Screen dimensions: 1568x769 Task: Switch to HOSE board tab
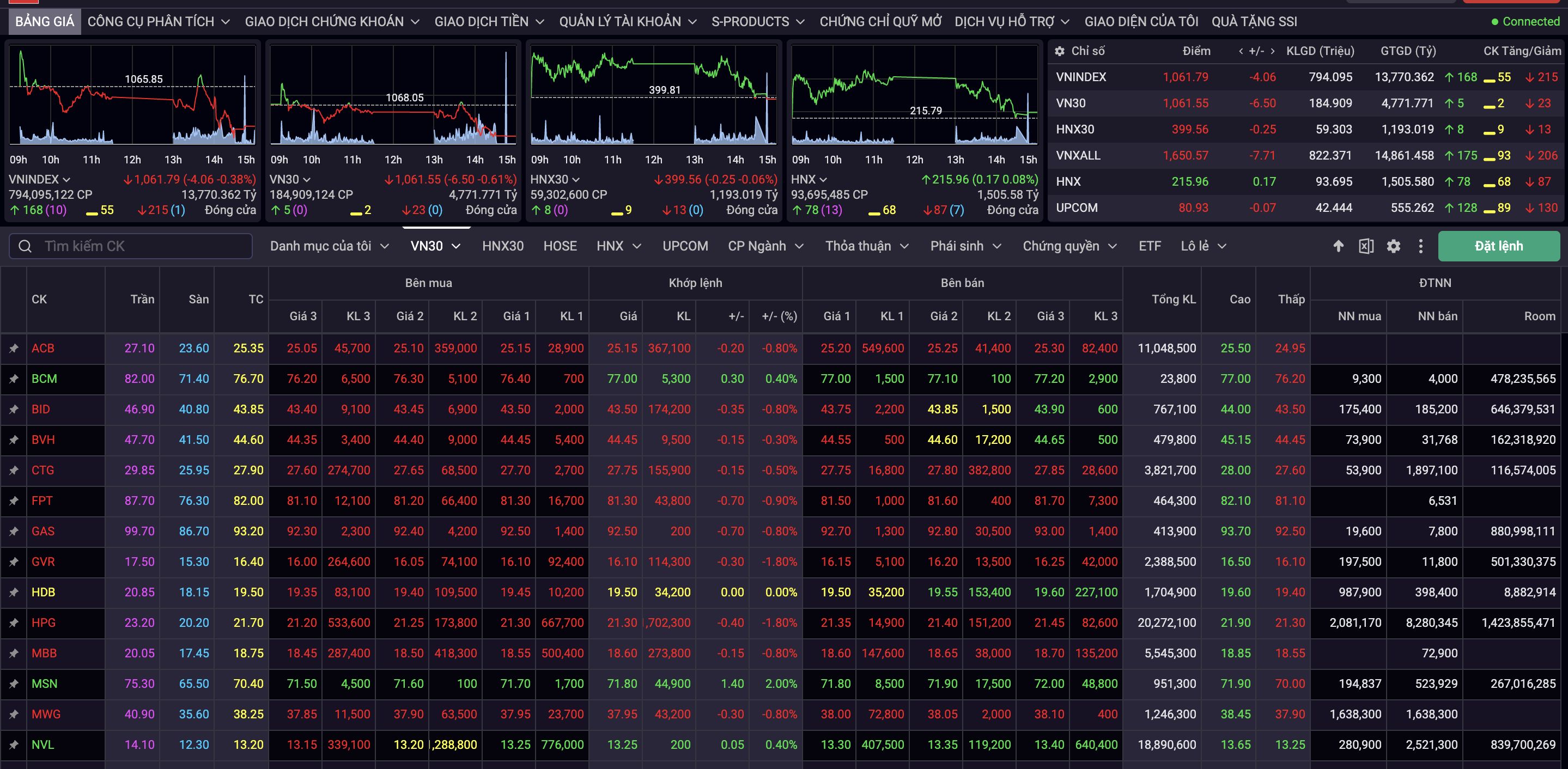560,246
